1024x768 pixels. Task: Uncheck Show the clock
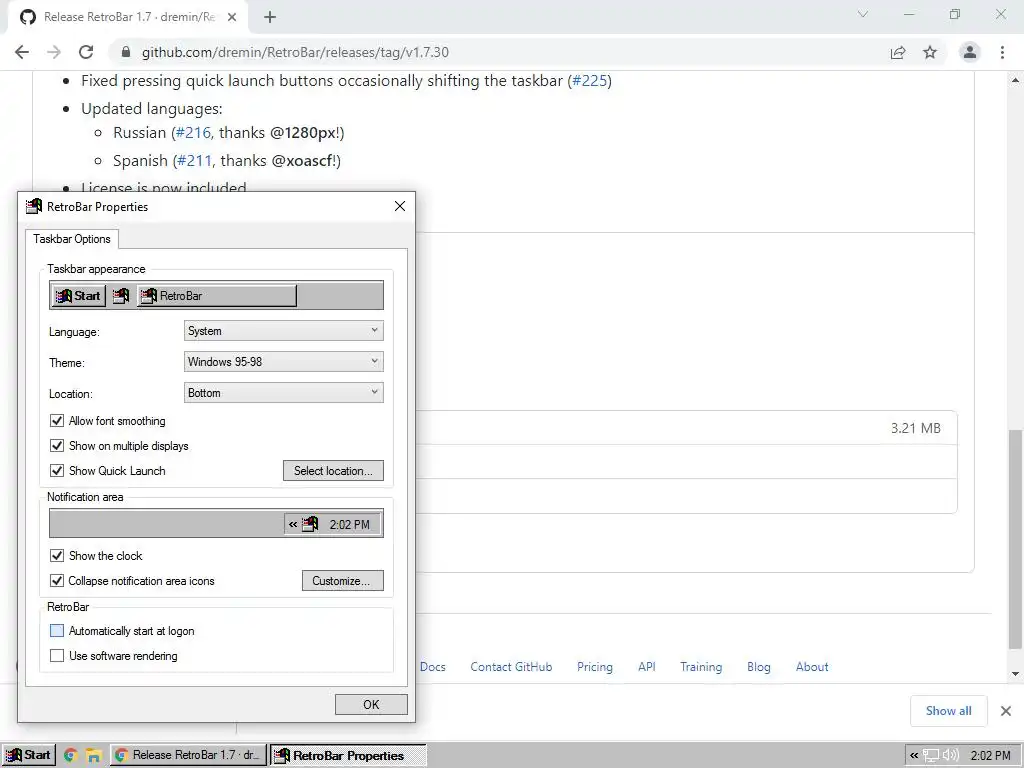pos(57,556)
